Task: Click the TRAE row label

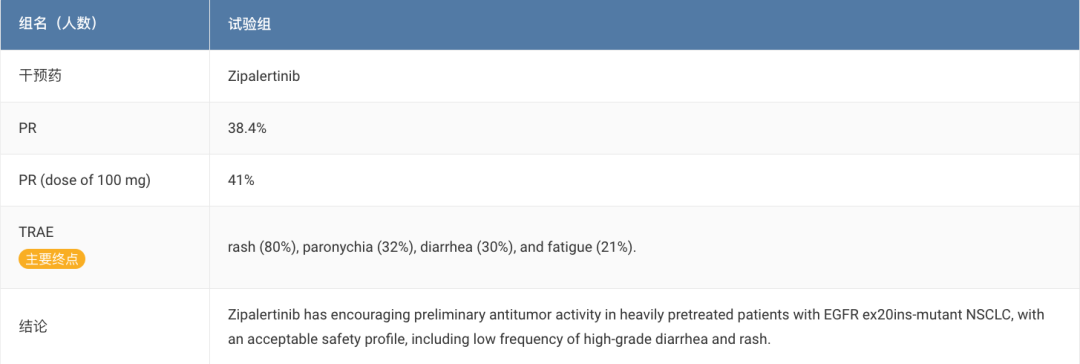Action: [x=35, y=232]
